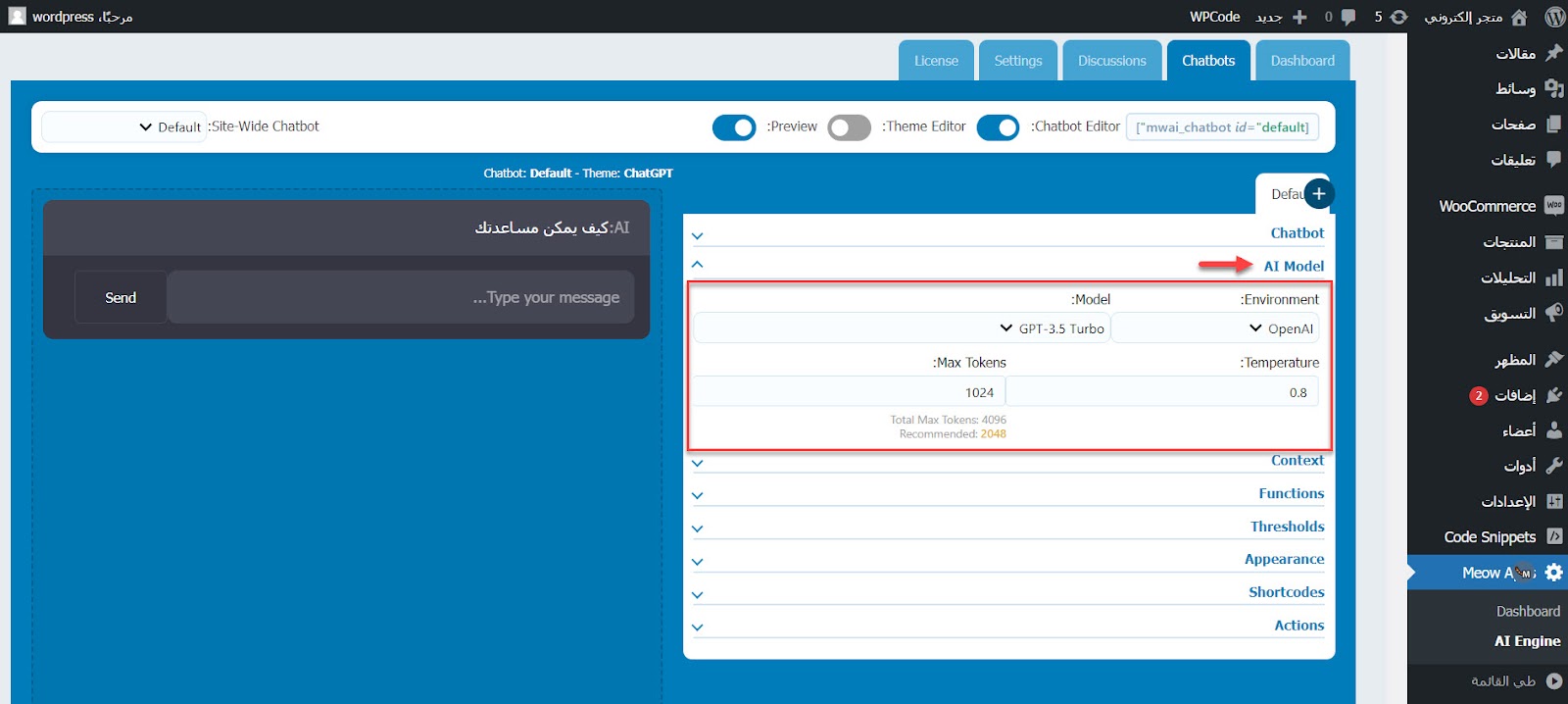Screen dimensions: 1568x704
Task: Open the comments bubble icon in admin bar
Action: pos(1348,17)
